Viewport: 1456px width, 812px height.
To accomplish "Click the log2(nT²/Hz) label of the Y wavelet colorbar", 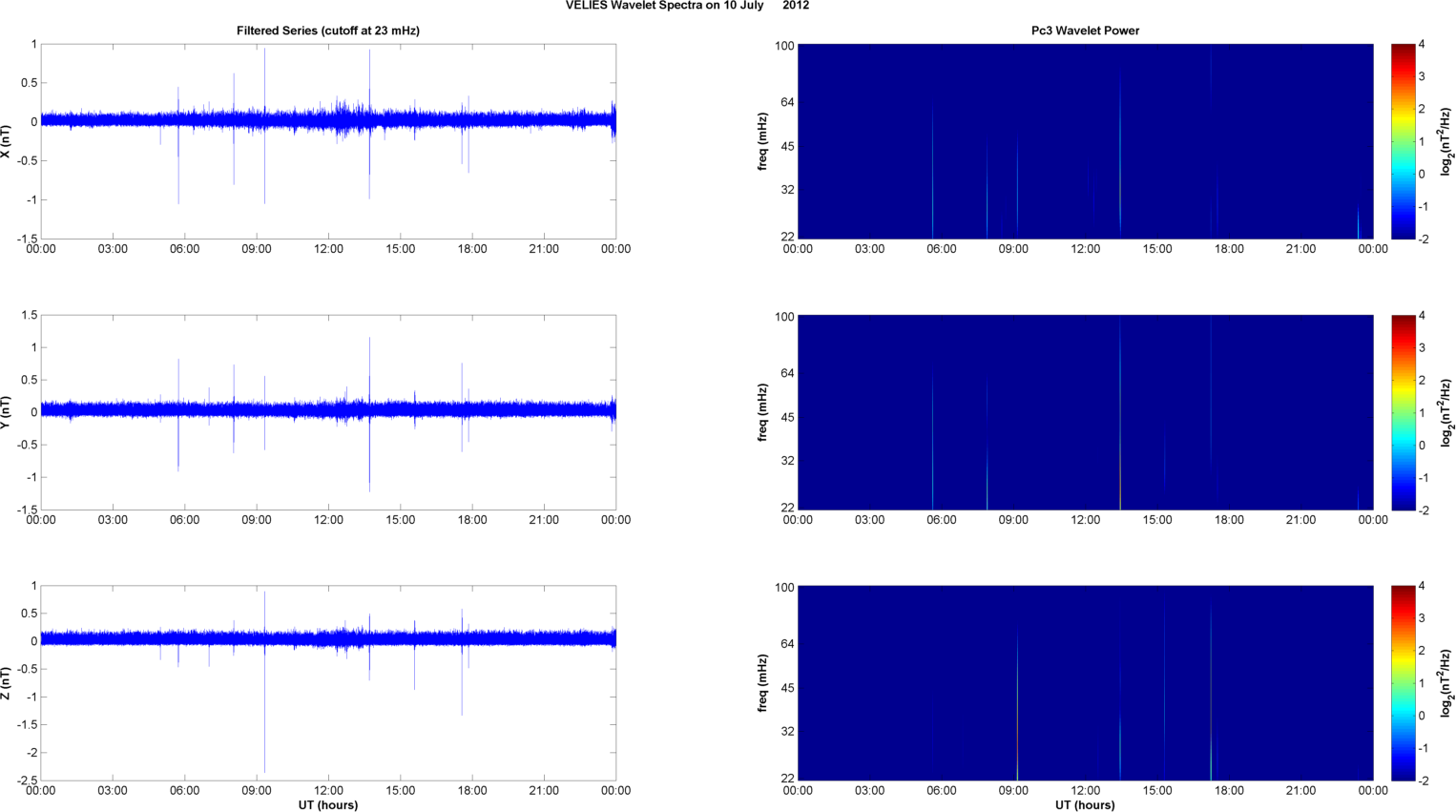I will (x=1446, y=412).
